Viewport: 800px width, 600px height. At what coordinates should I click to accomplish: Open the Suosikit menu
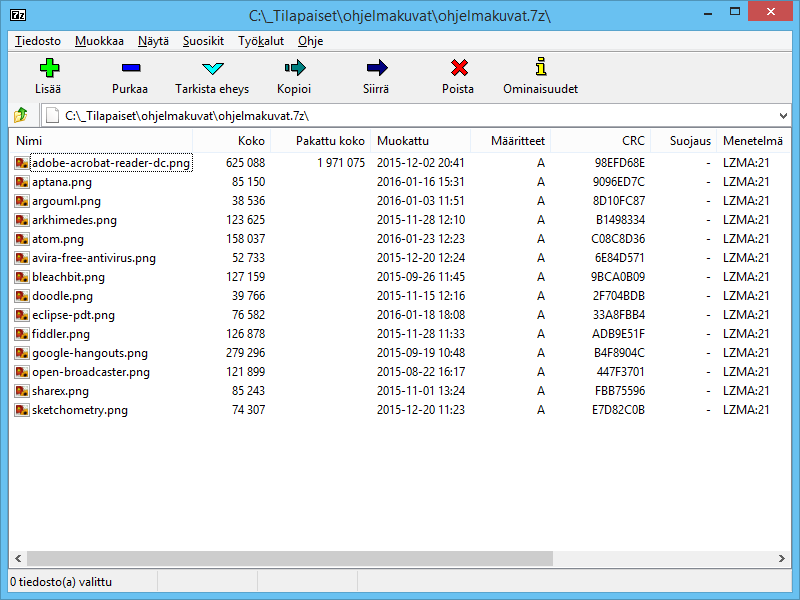[203, 41]
